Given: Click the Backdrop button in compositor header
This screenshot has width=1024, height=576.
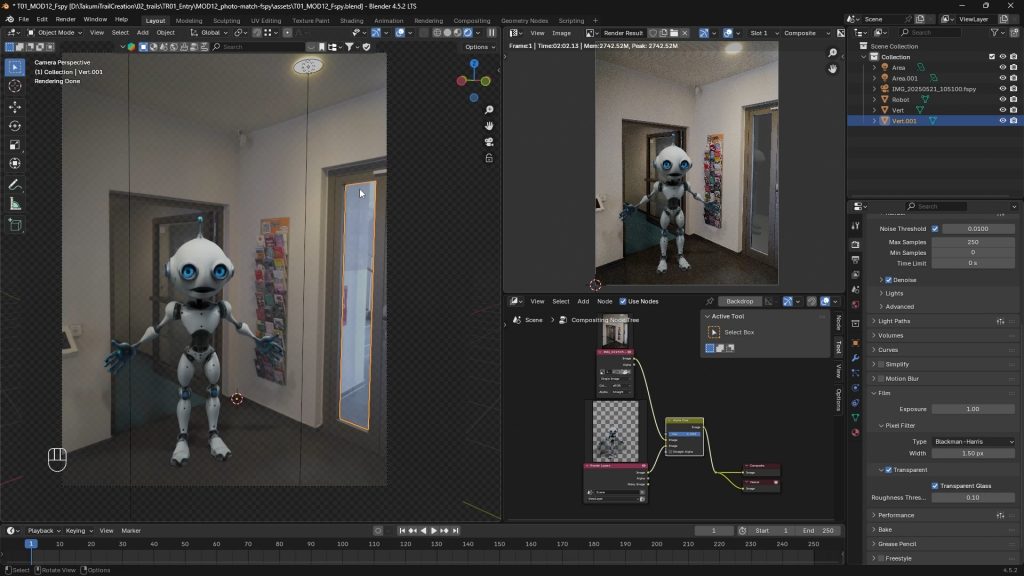Looking at the screenshot, I should point(741,301).
